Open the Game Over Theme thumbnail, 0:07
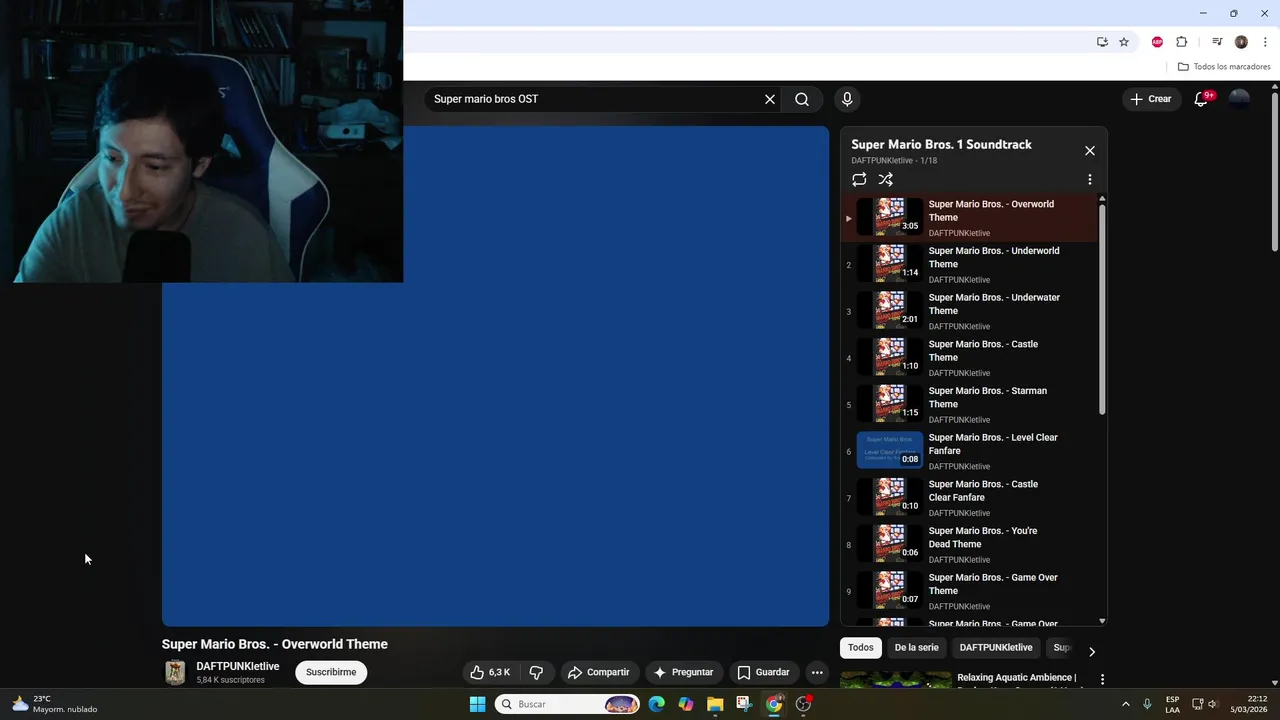The width and height of the screenshot is (1280, 720). 890,591
